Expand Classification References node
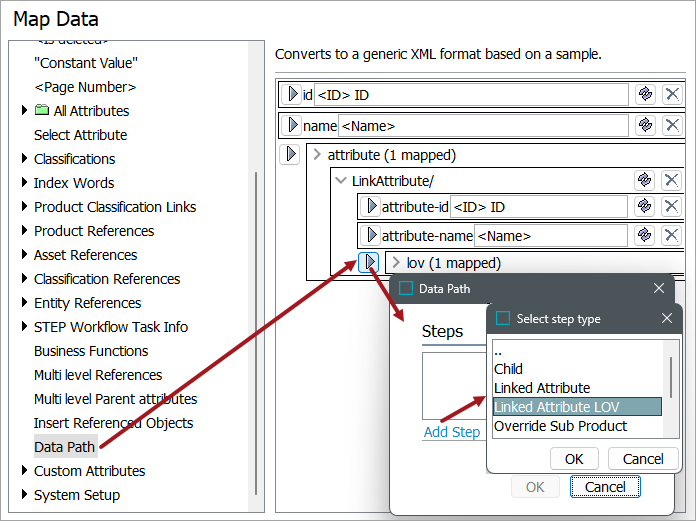696x521 pixels. pyautogui.click(x=24, y=278)
